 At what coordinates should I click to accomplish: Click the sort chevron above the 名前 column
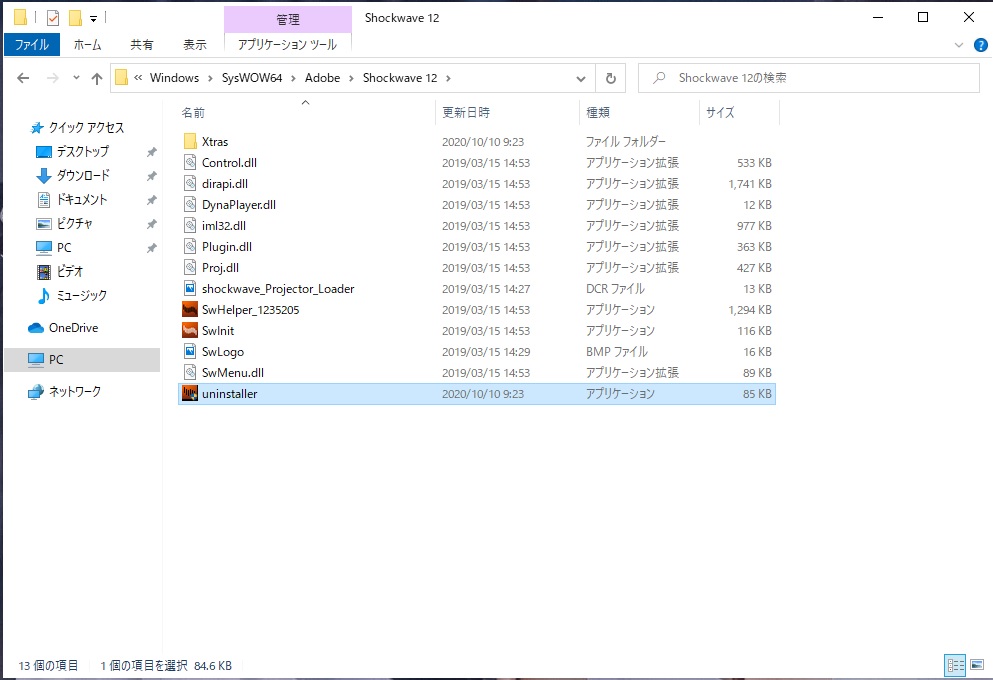pyautogui.click(x=304, y=101)
